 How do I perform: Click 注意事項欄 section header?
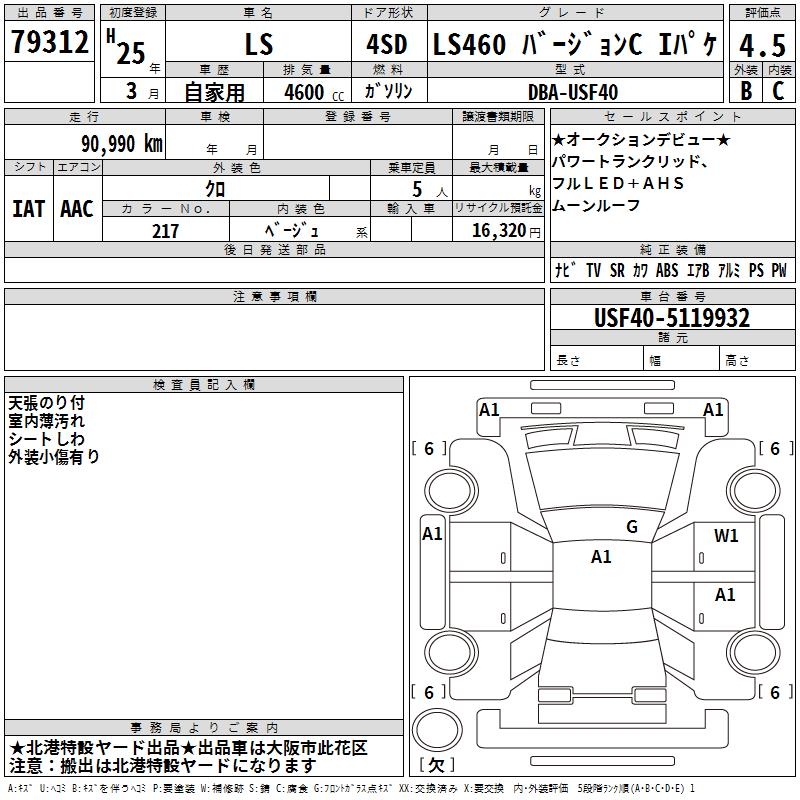[274, 296]
